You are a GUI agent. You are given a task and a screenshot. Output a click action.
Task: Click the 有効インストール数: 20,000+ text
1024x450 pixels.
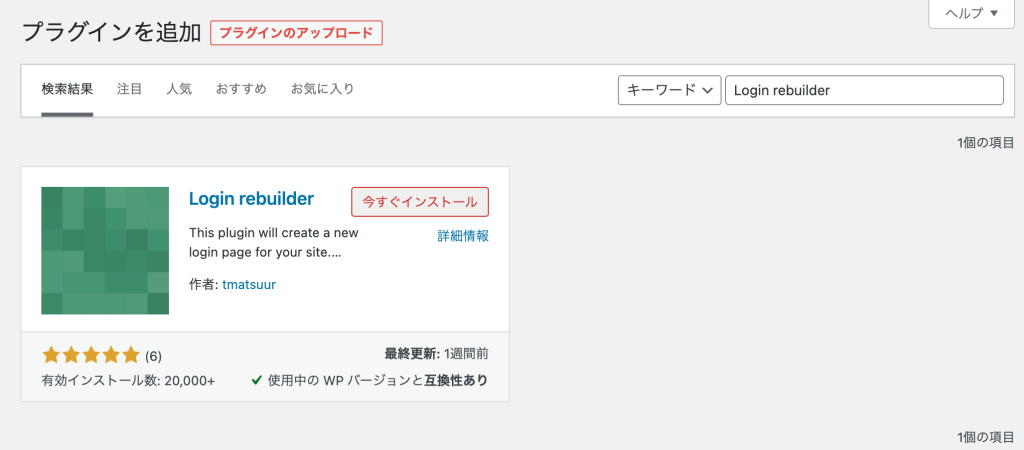(128, 380)
